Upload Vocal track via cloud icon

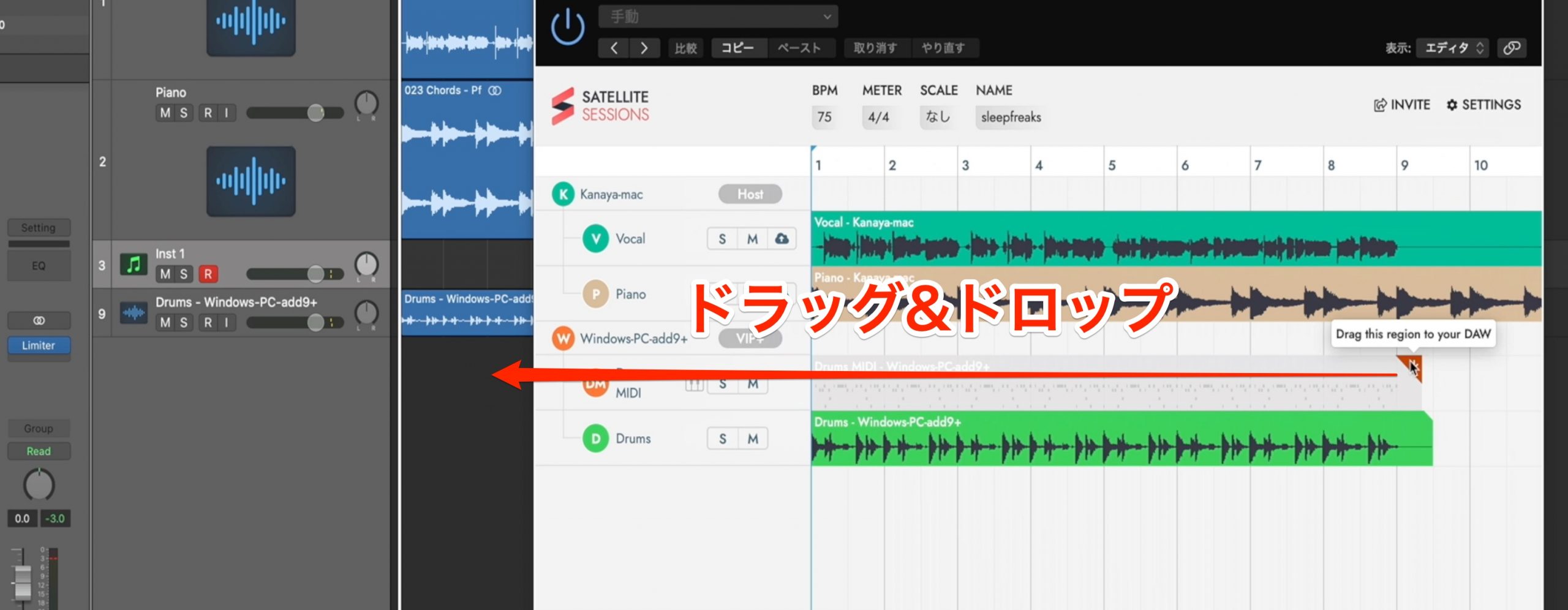[782, 239]
